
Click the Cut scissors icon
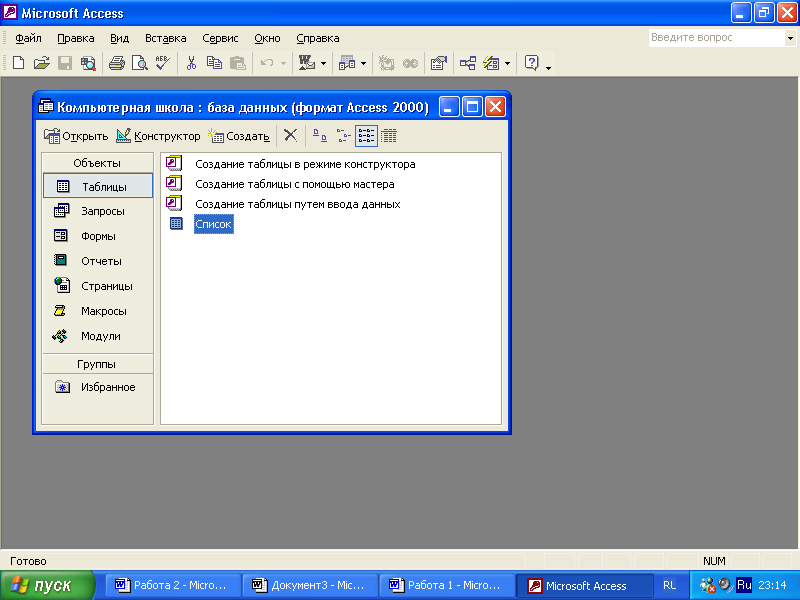click(191, 63)
